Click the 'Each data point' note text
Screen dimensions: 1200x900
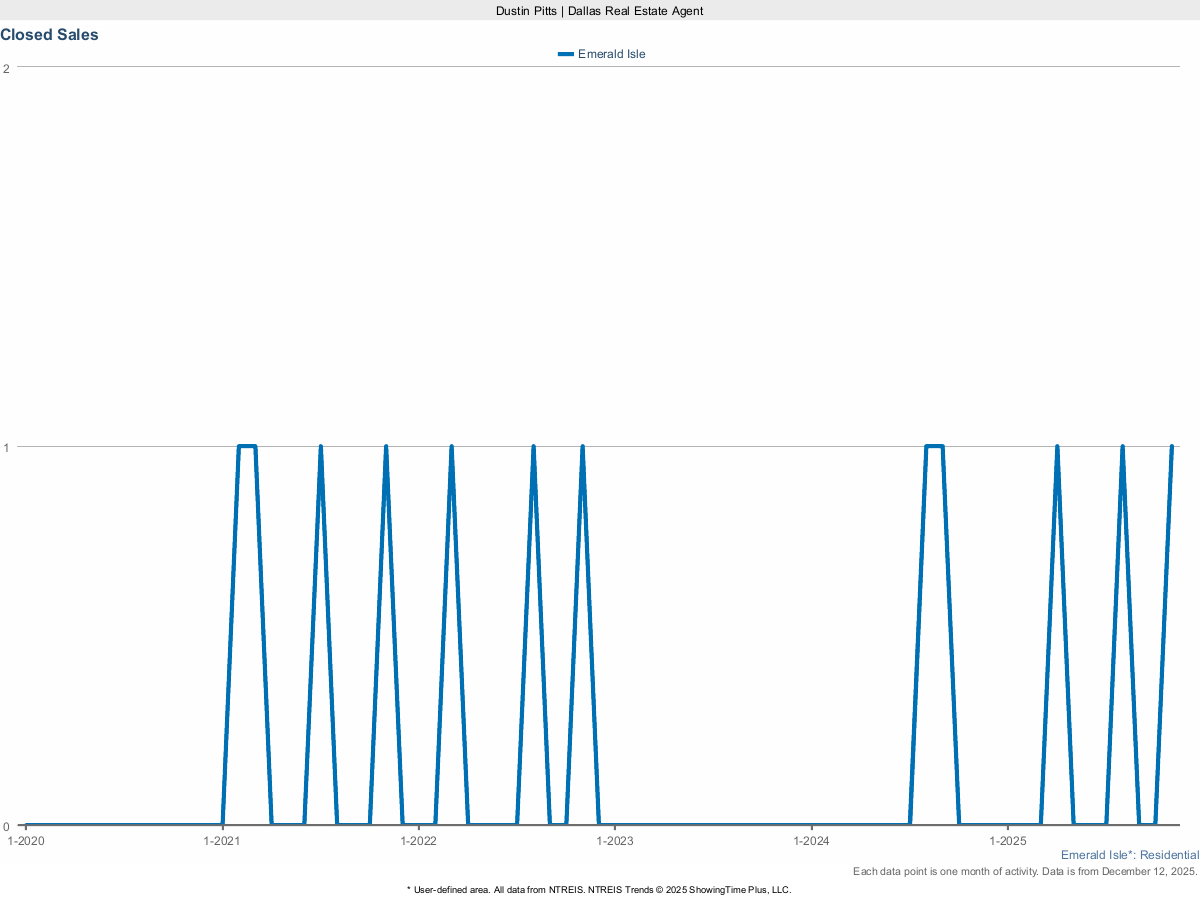[1024, 872]
